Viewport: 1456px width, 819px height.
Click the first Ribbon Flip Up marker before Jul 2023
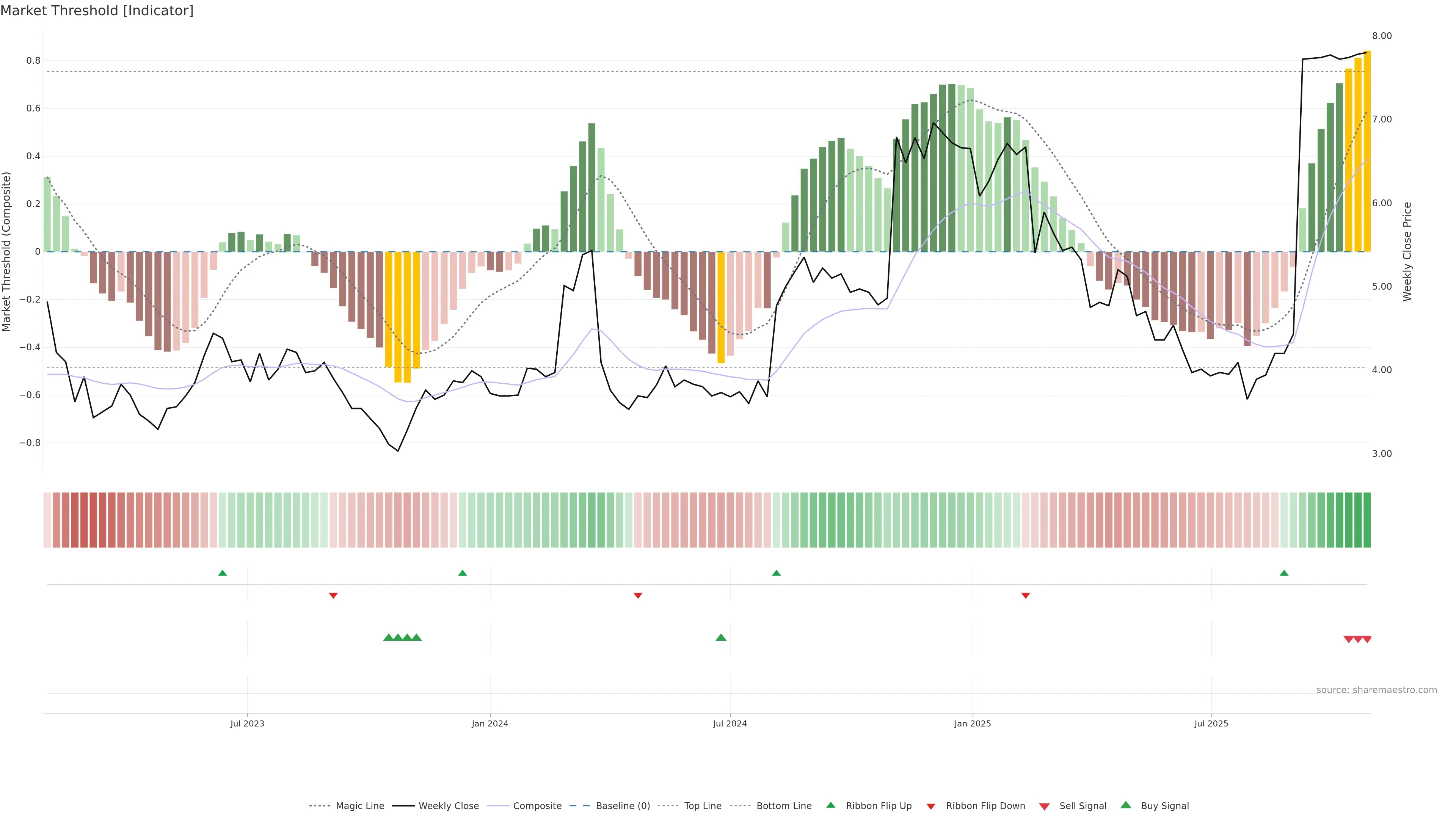tap(223, 573)
